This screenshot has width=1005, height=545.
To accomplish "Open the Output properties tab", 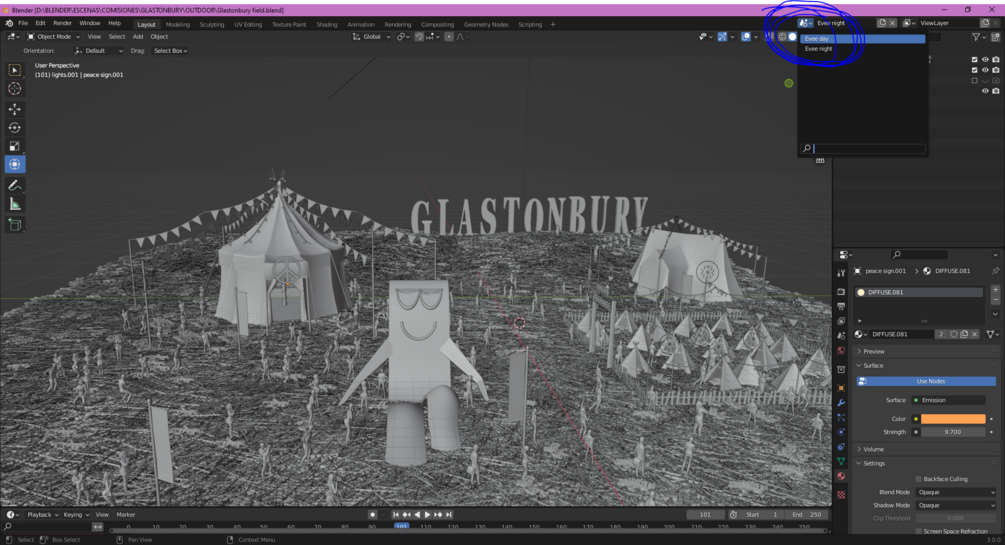I will [x=841, y=306].
